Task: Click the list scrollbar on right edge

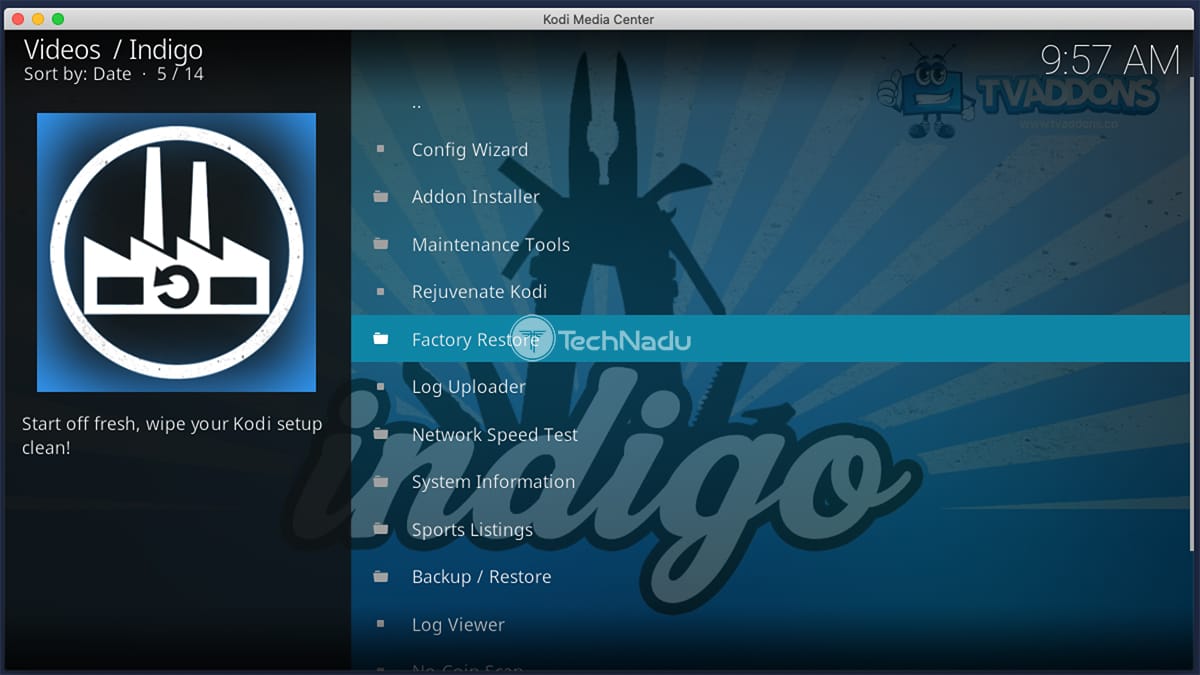Action: pyautogui.click(x=1192, y=315)
